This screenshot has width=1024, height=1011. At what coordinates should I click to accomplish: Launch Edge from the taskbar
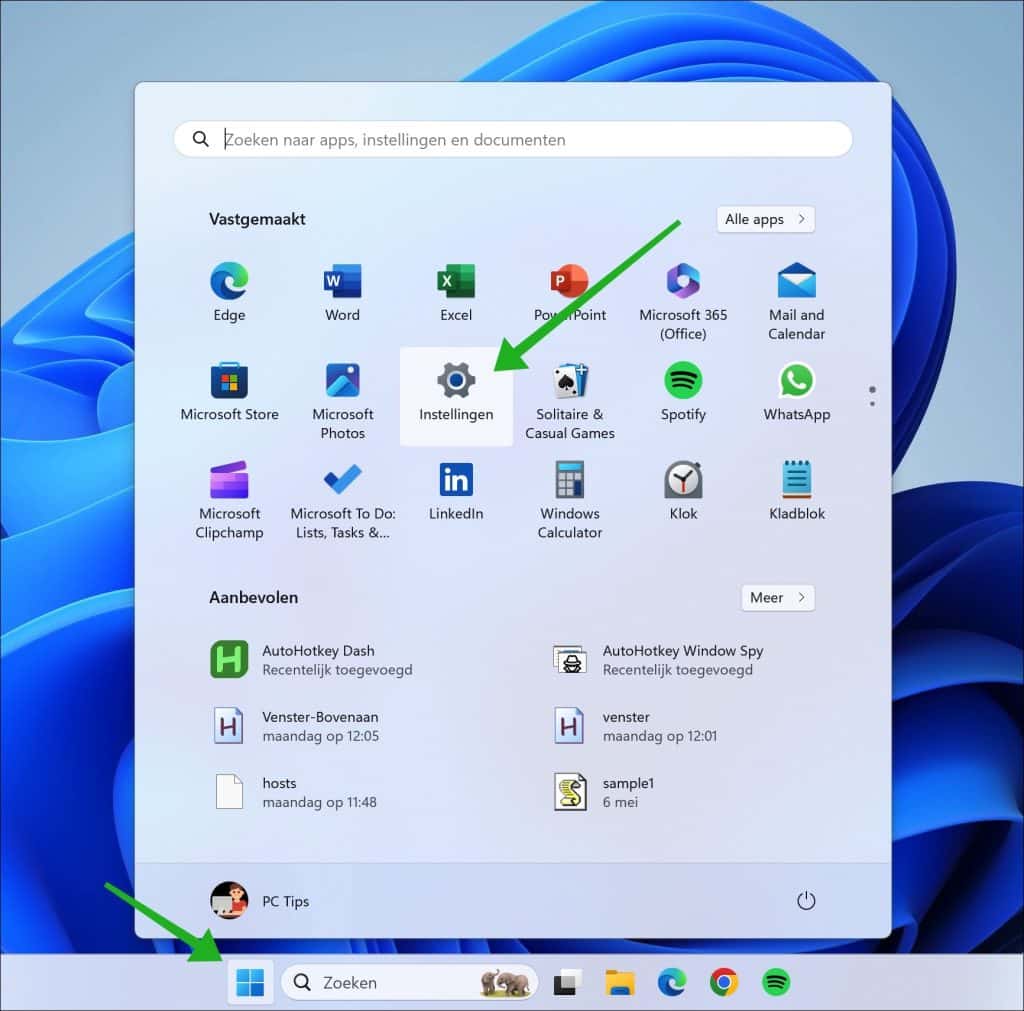(x=671, y=982)
